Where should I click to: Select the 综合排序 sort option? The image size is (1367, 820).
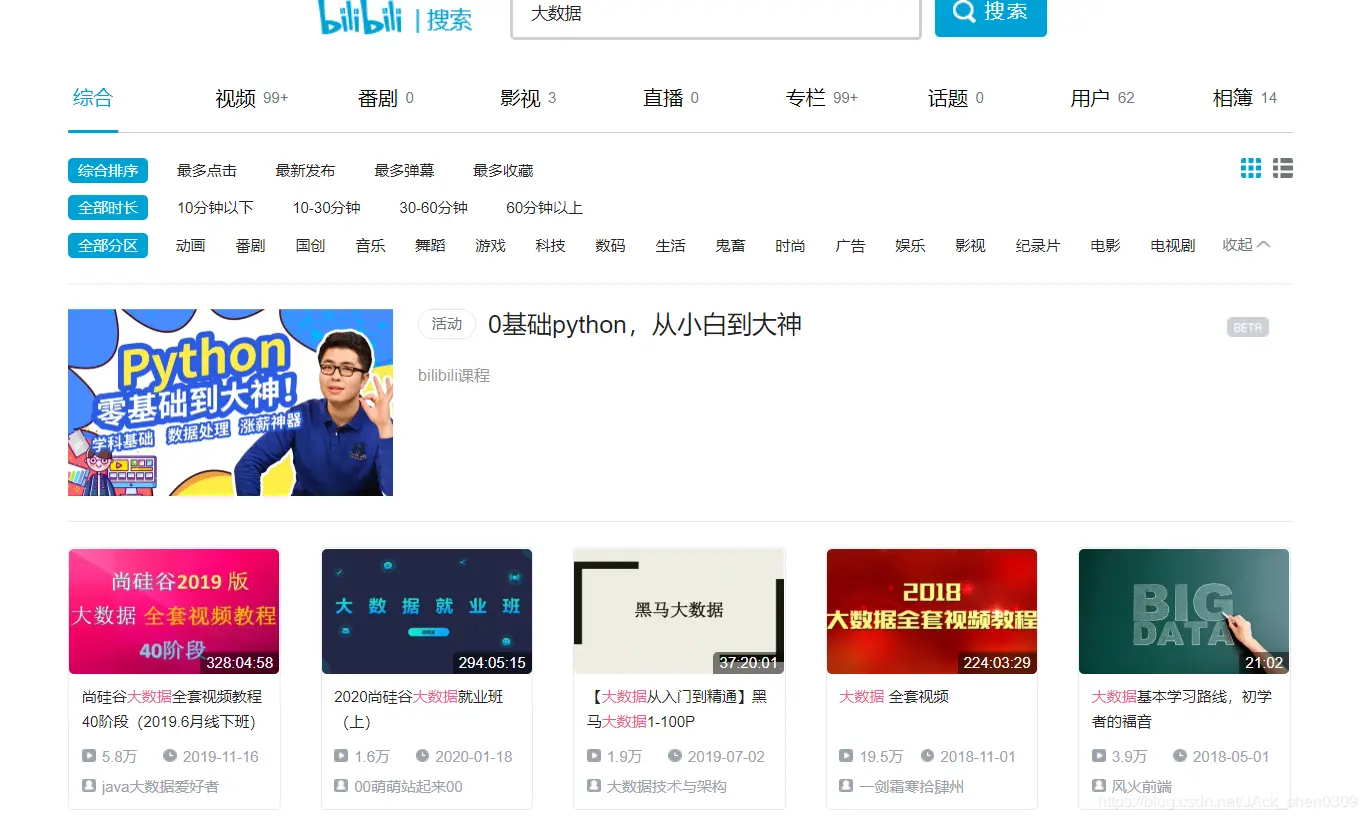click(107, 170)
